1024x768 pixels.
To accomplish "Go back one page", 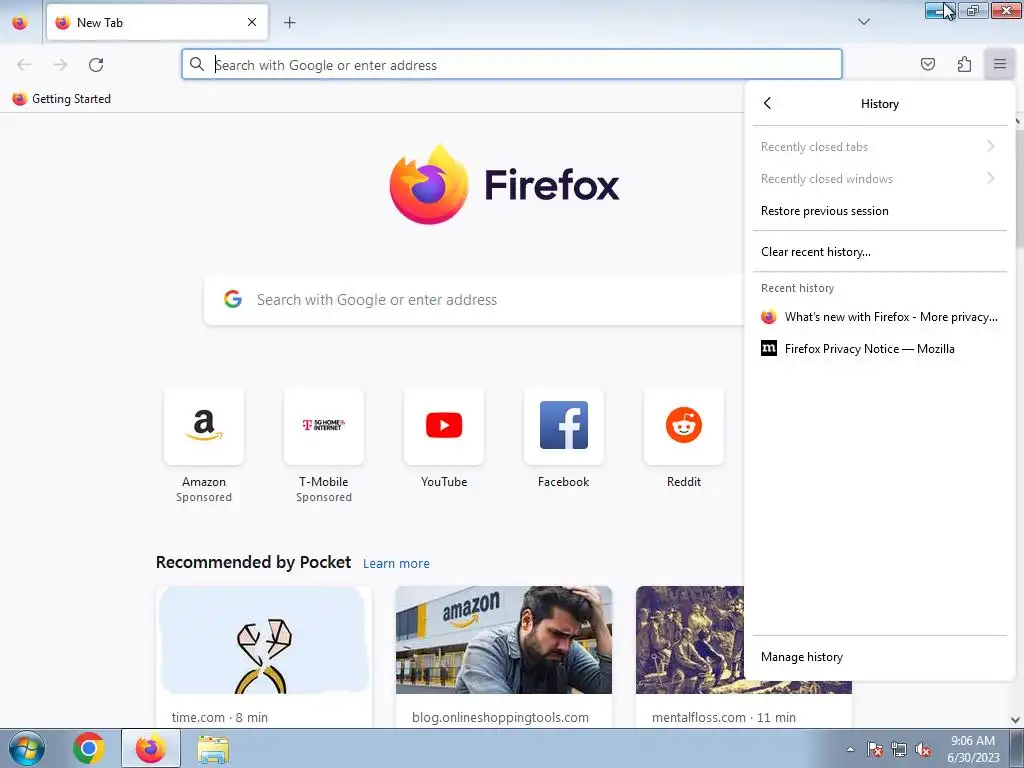I will pos(24,65).
